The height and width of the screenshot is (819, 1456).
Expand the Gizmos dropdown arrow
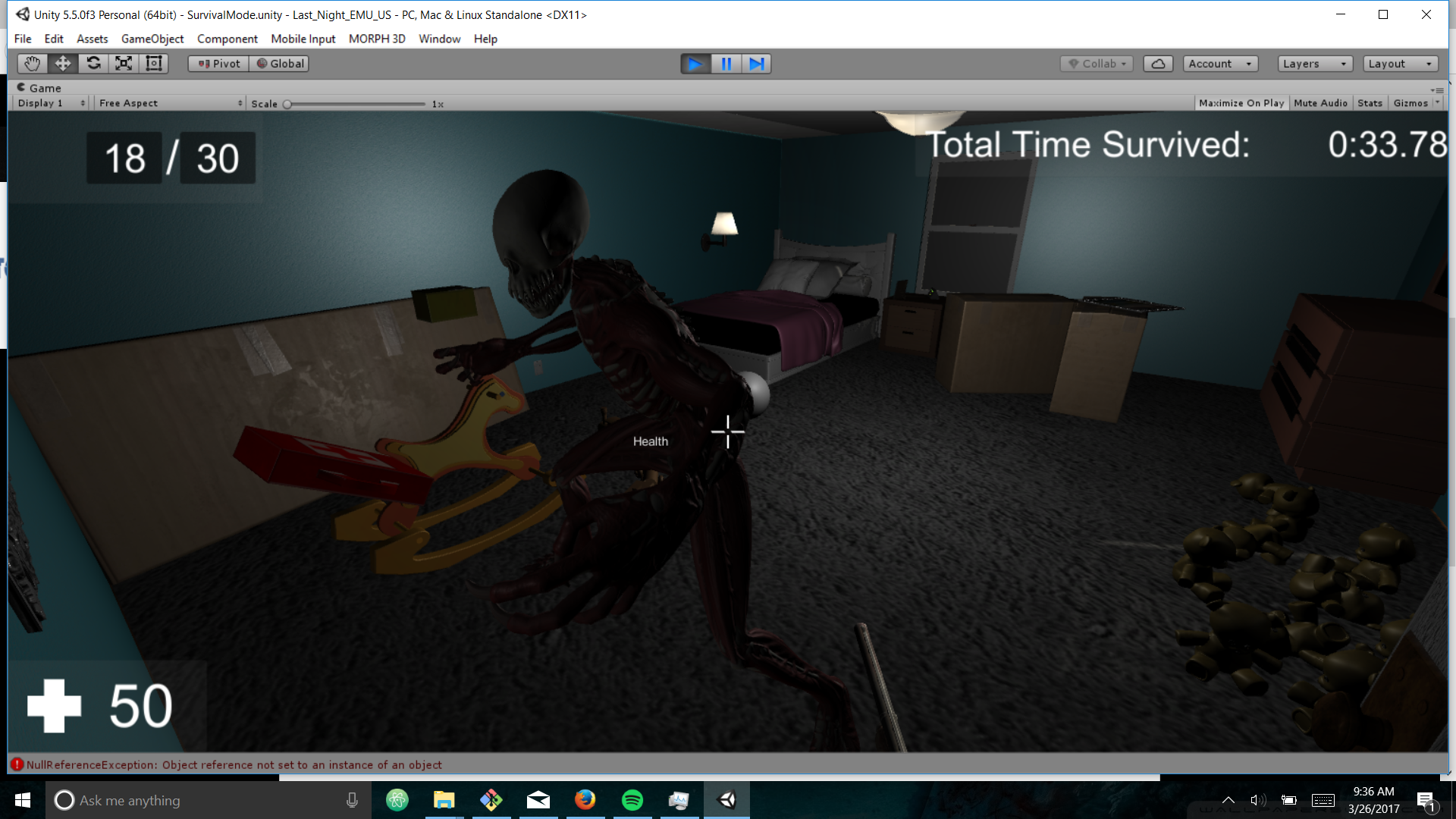(1437, 103)
